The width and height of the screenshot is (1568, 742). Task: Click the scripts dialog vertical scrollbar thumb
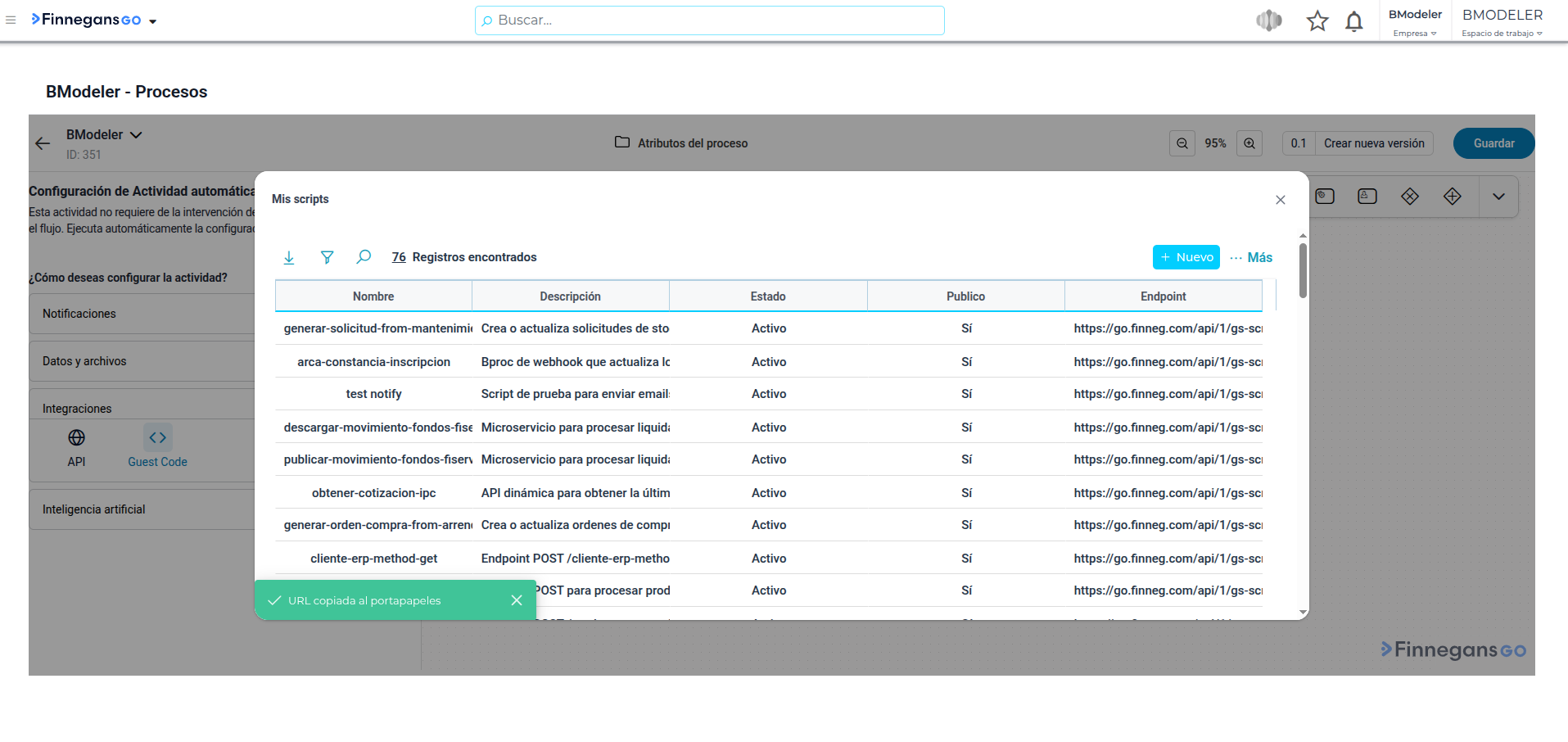pyautogui.click(x=1303, y=270)
